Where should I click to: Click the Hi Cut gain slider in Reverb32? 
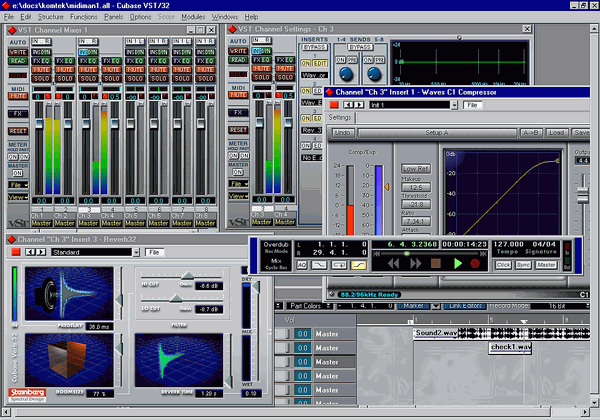click(186, 275)
